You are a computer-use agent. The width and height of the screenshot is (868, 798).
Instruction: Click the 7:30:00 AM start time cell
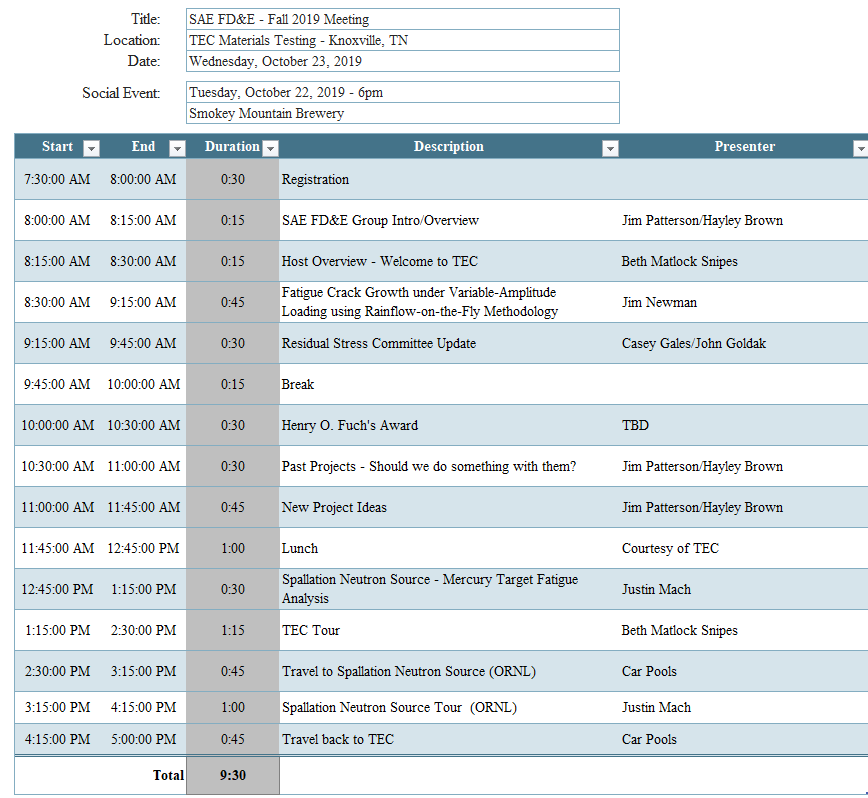57,180
